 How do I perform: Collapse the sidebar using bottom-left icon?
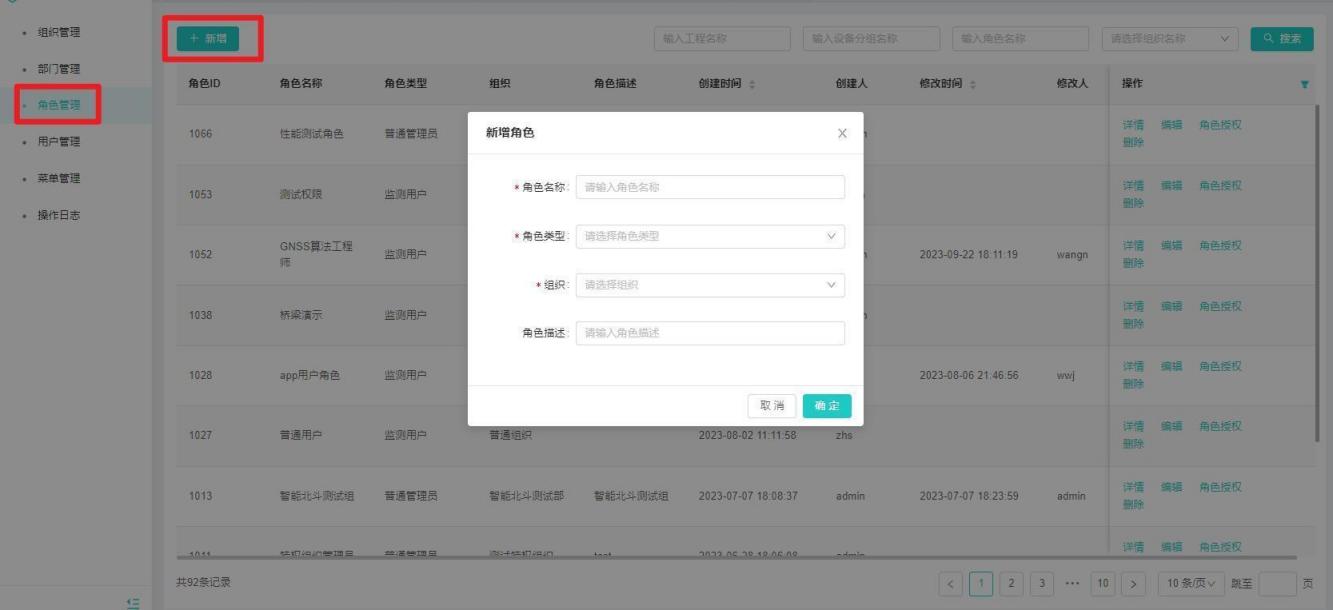click(x=132, y=602)
